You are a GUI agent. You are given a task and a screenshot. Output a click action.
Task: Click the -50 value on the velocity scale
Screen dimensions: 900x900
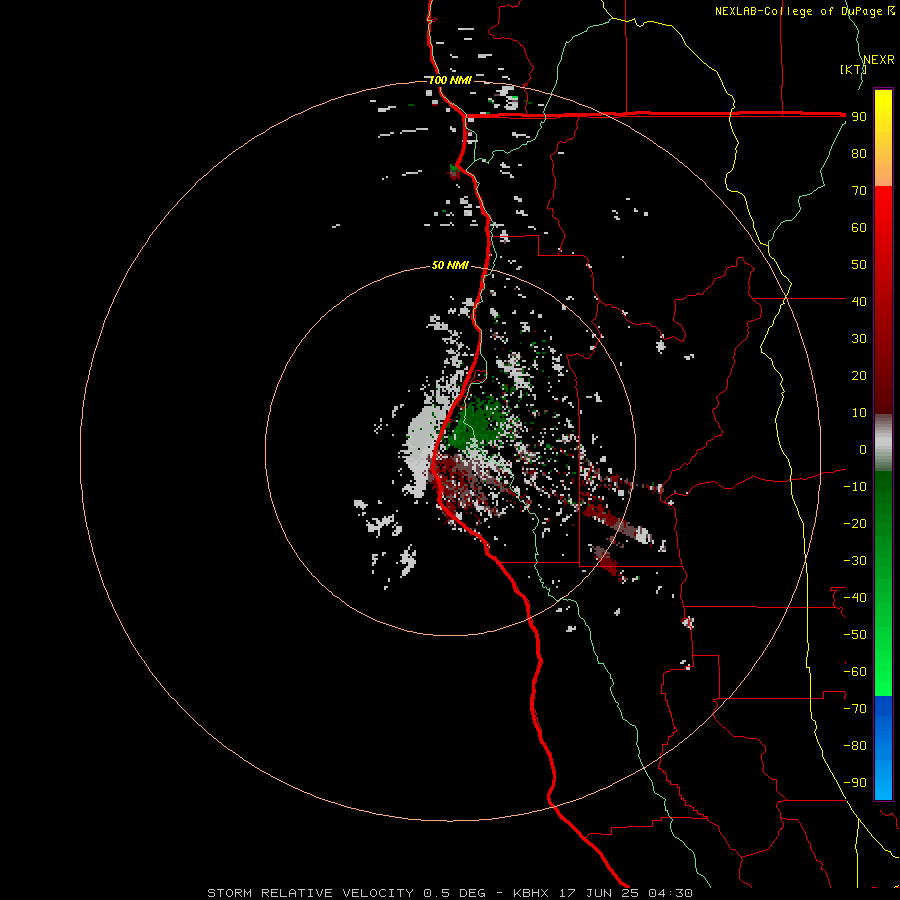coord(855,634)
